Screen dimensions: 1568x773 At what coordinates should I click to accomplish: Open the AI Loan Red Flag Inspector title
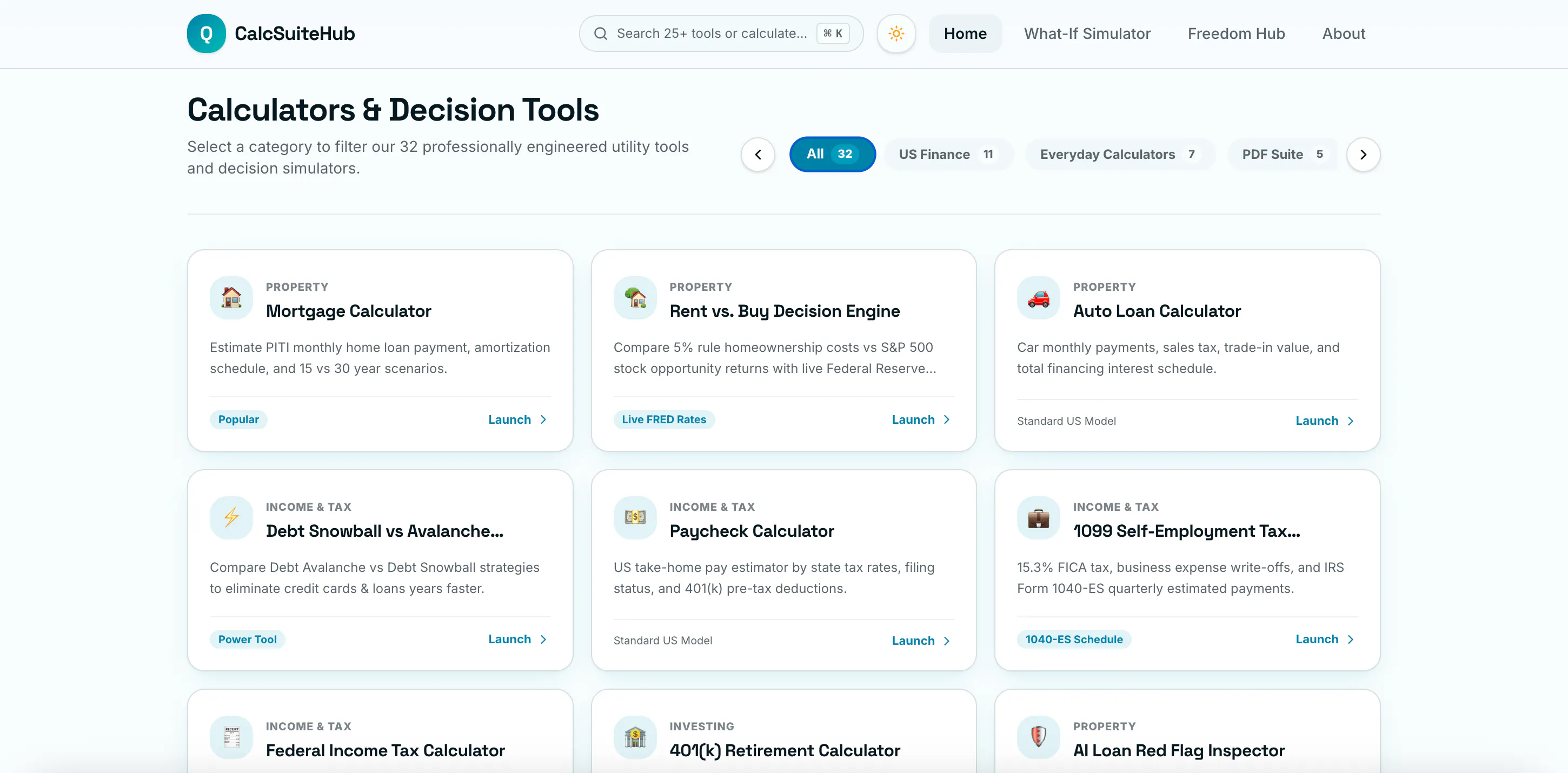click(x=1179, y=750)
